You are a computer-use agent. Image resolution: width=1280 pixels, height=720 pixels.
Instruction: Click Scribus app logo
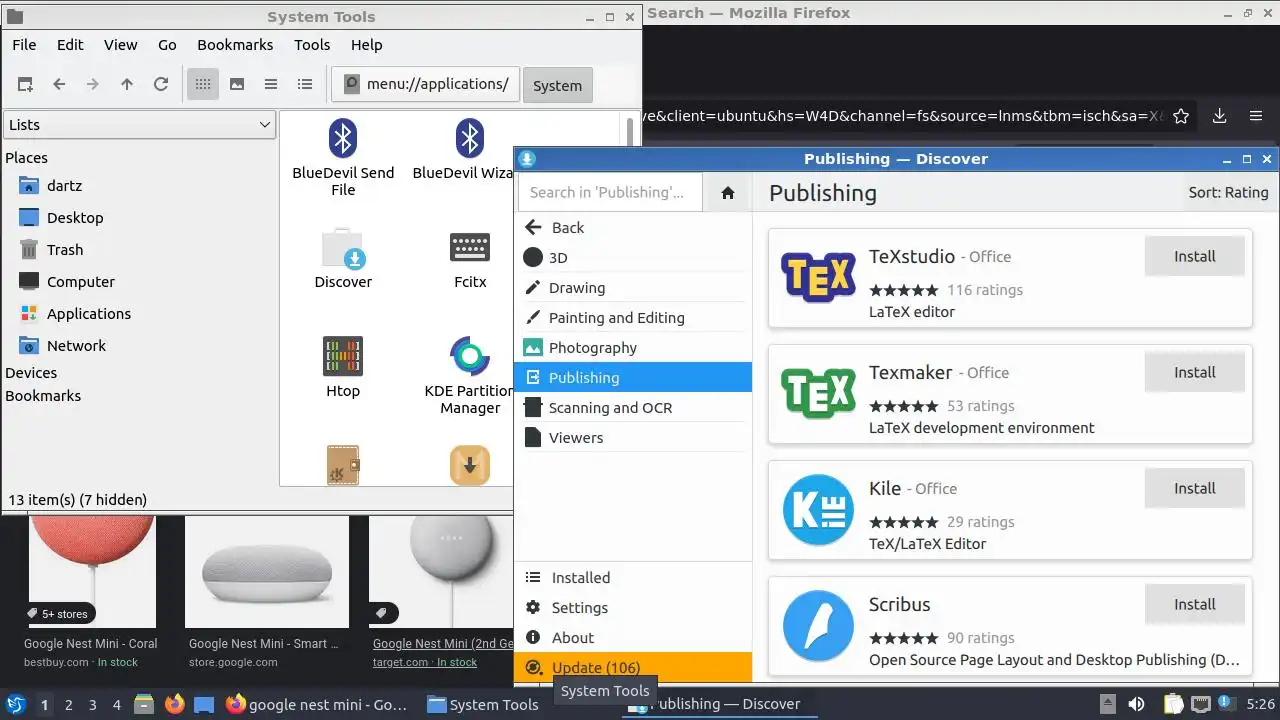(818, 626)
